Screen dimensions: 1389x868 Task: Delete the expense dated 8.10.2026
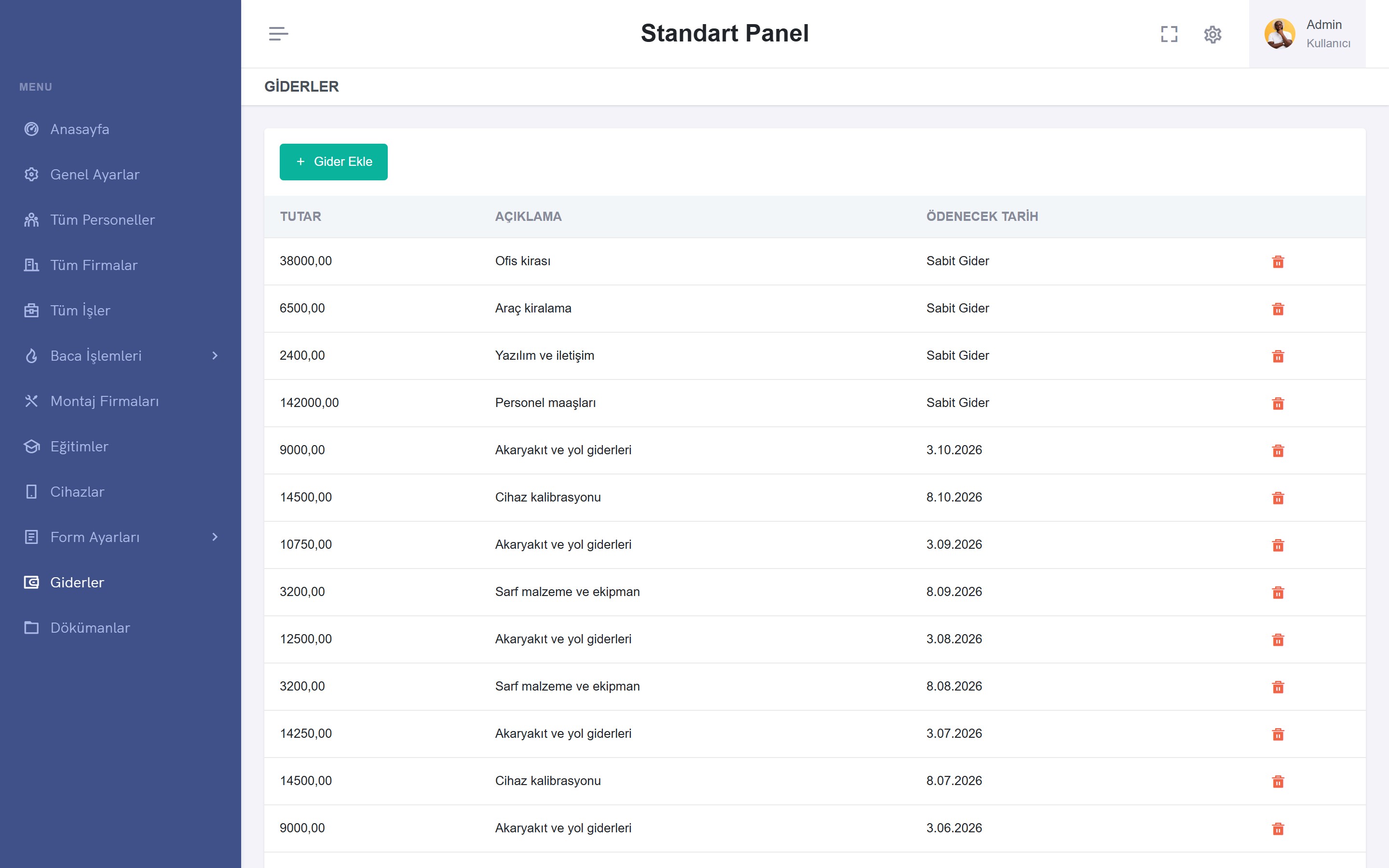(1278, 498)
